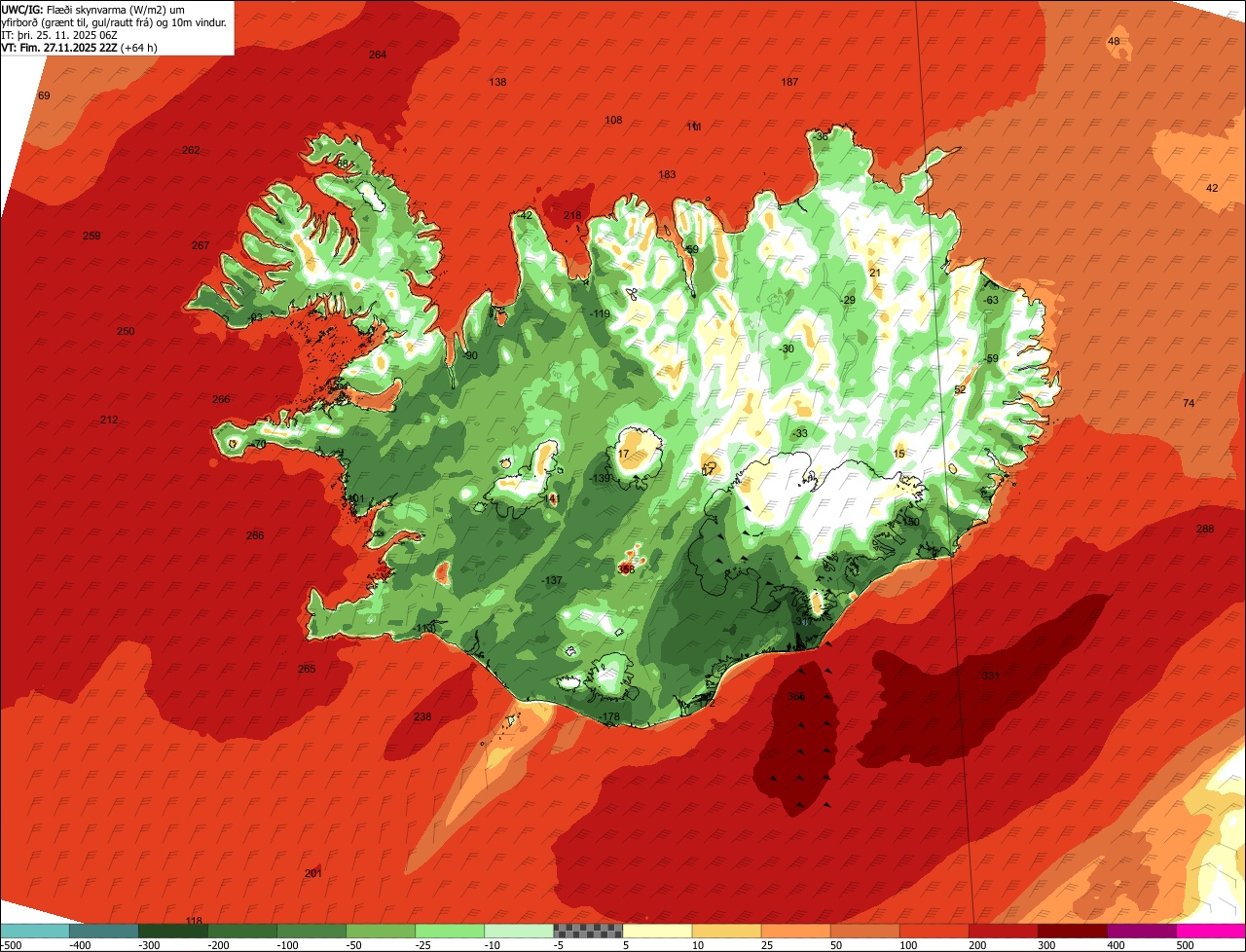Click the legend label -500

[x=12, y=945]
